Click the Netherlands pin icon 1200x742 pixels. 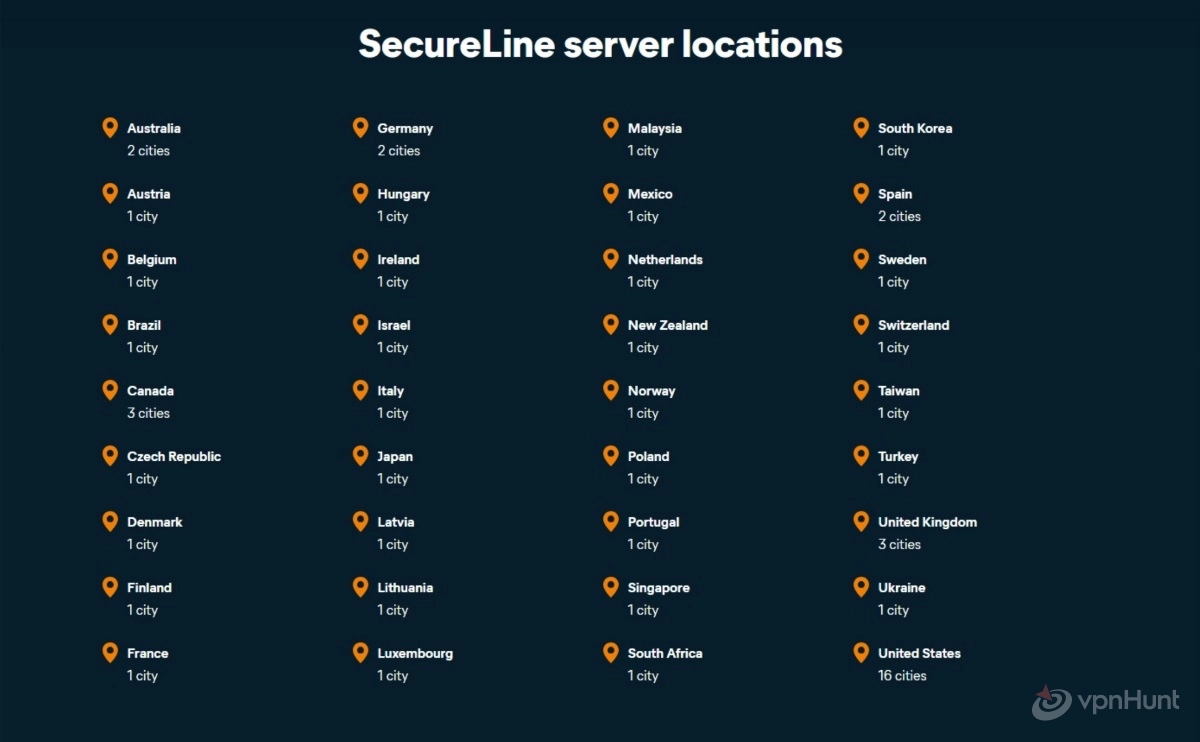point(610,259)
